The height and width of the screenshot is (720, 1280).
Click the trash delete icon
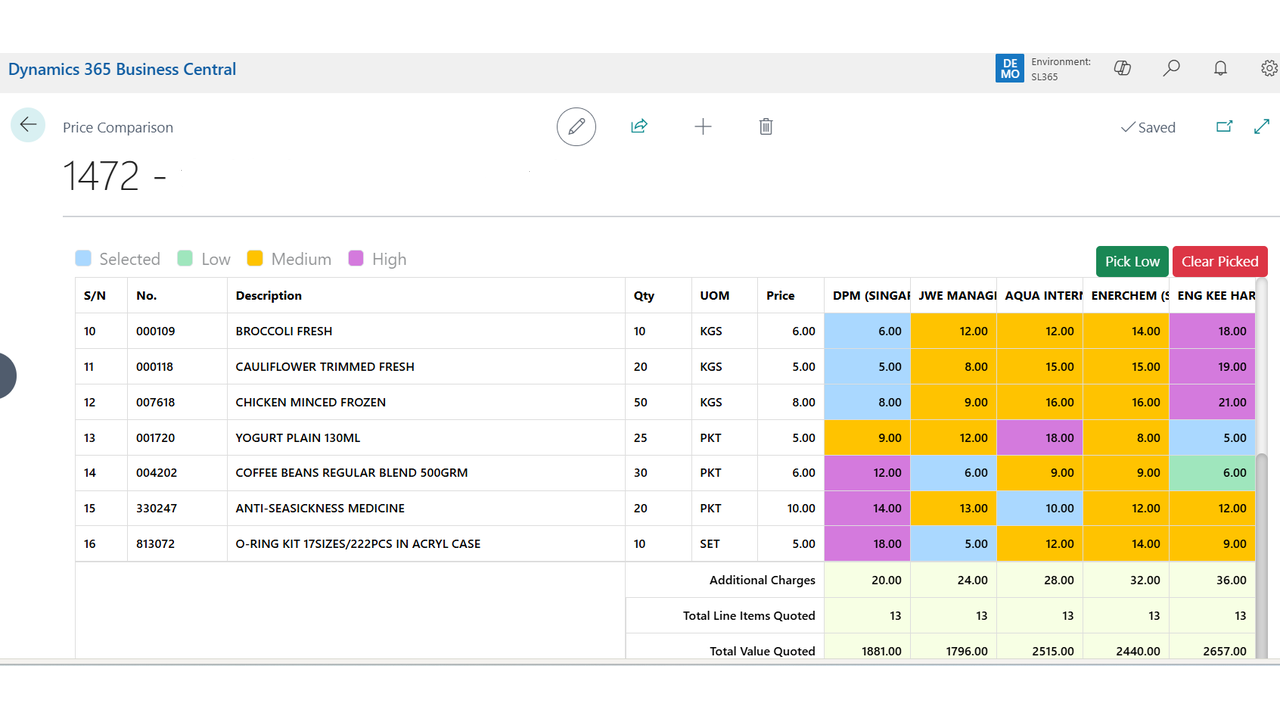coord(766,127)
